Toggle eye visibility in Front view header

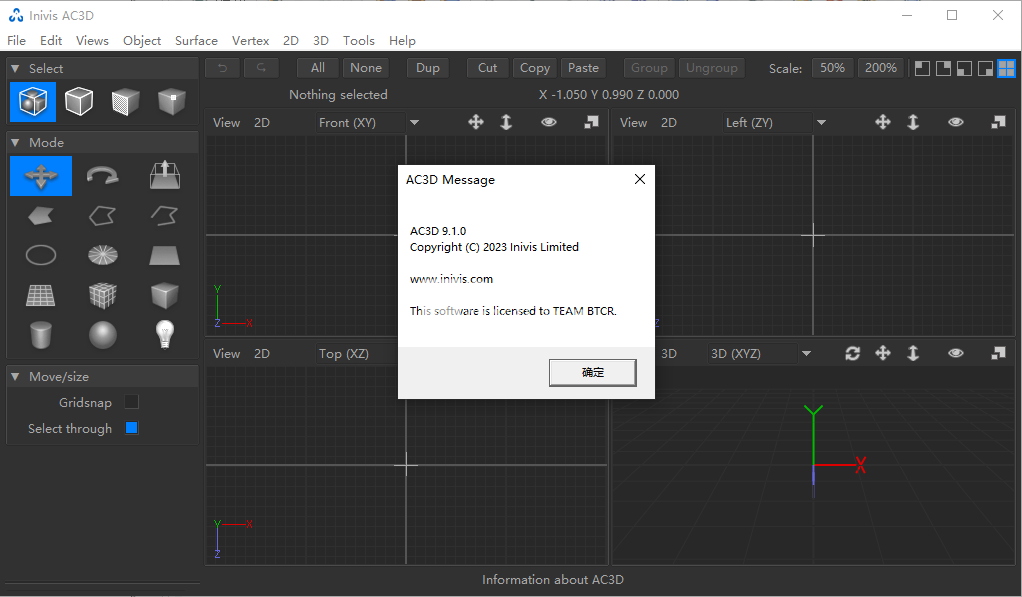tap(549, 122)
